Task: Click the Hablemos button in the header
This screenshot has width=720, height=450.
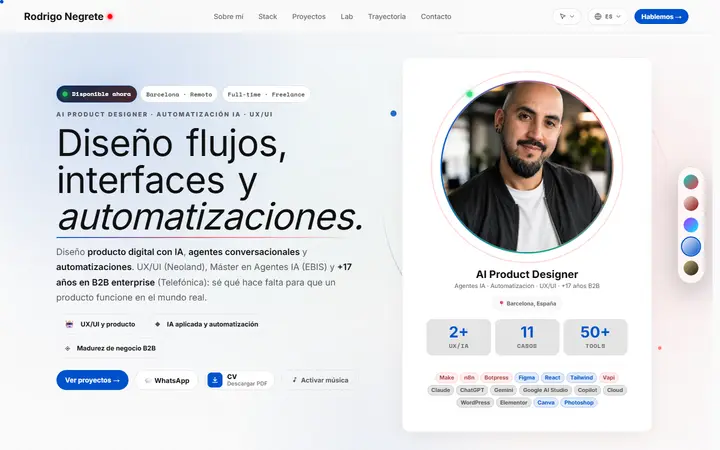Action: coord(661,17)
